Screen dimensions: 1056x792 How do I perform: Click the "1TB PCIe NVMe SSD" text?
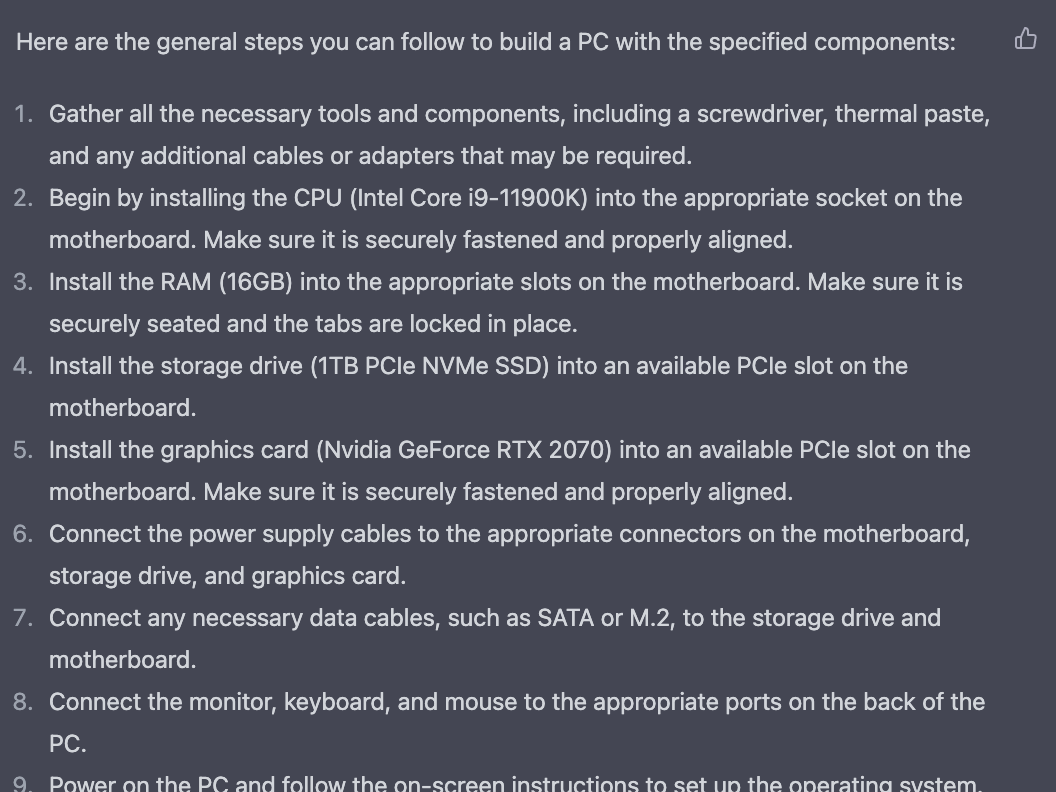(x=429, y=366)
